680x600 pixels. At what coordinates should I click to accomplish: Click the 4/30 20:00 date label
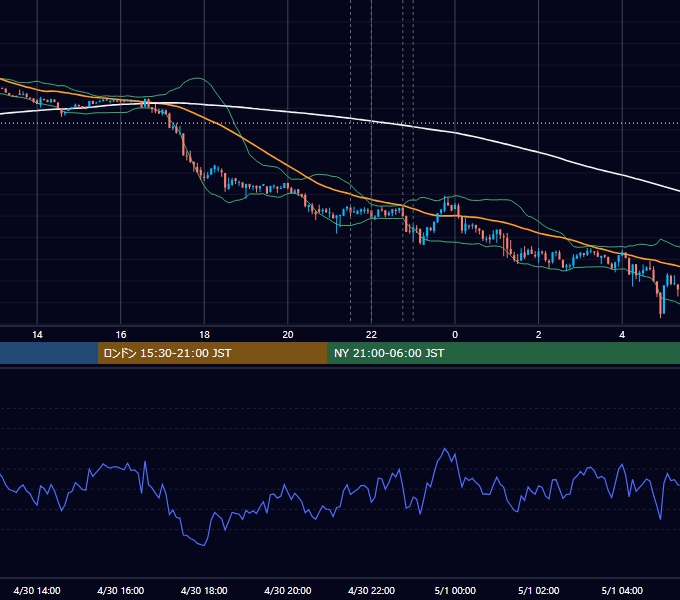pos(288,590)
